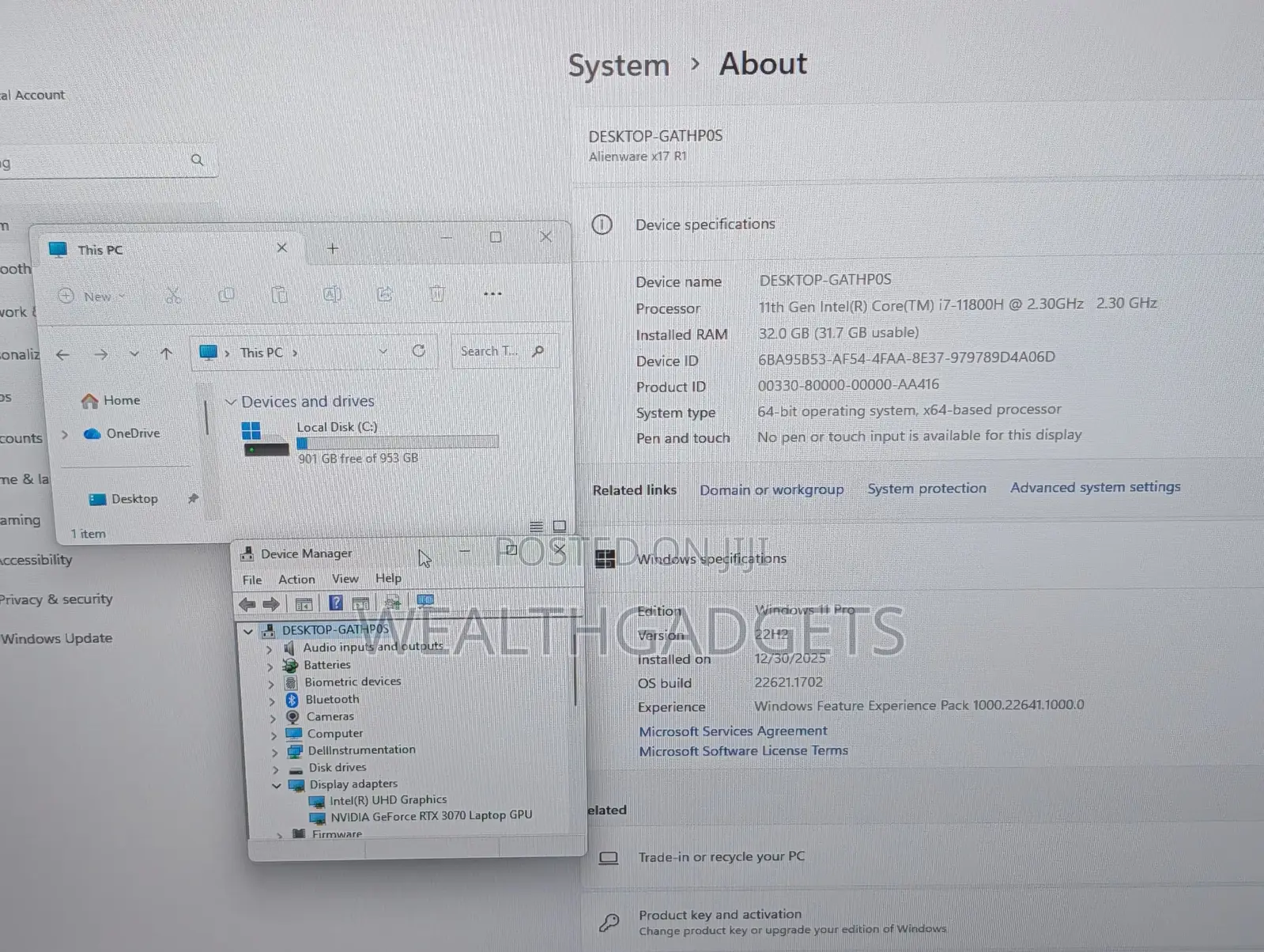
Task: Open the Local Disk (C:) drive icon
Action: coord(265,440)
